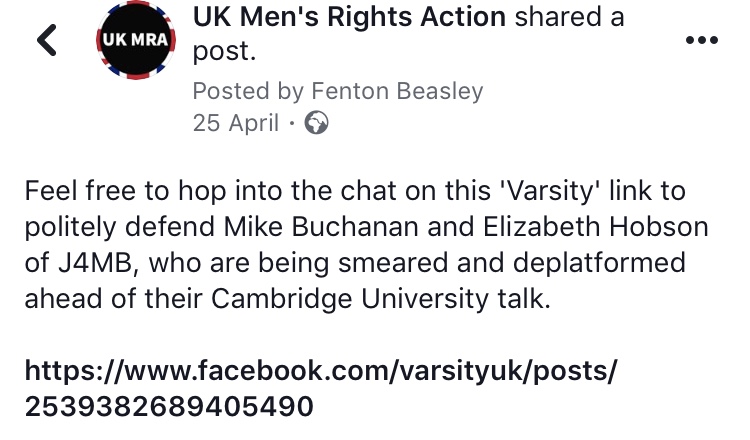Open the UK Men's Rights Action page

pyautogui.click(x=365, y=16)
